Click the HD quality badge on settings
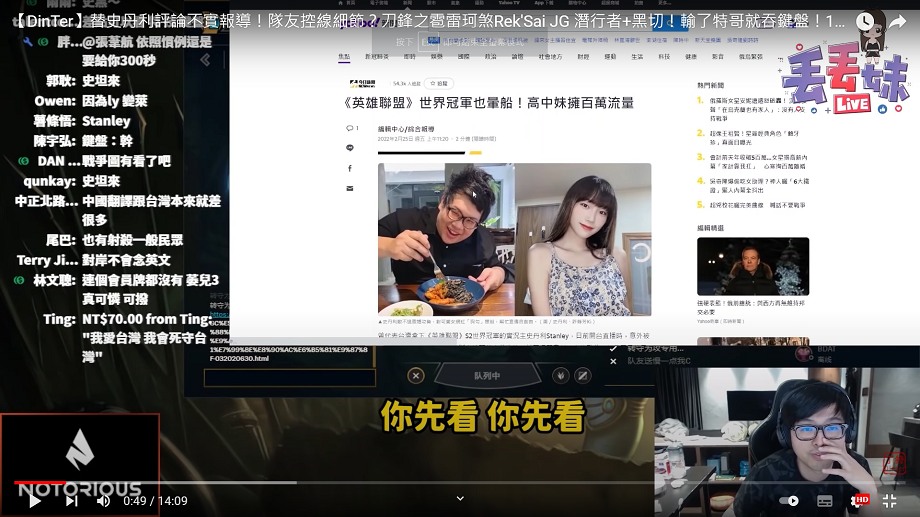The height and width of the screenshot is (517, 920). [x=862, y=499]
